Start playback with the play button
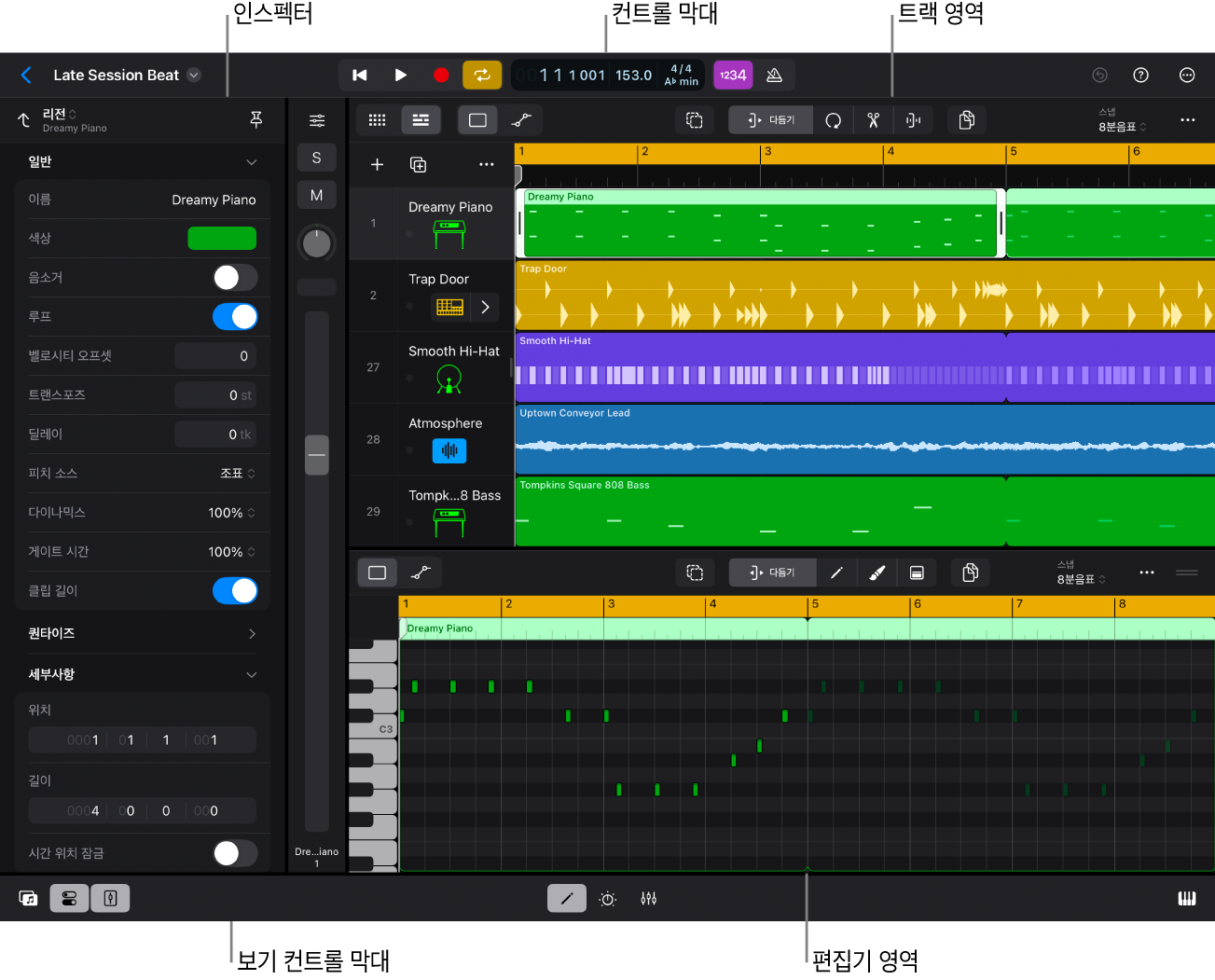The image size is (1215, 980). point(400,75)
